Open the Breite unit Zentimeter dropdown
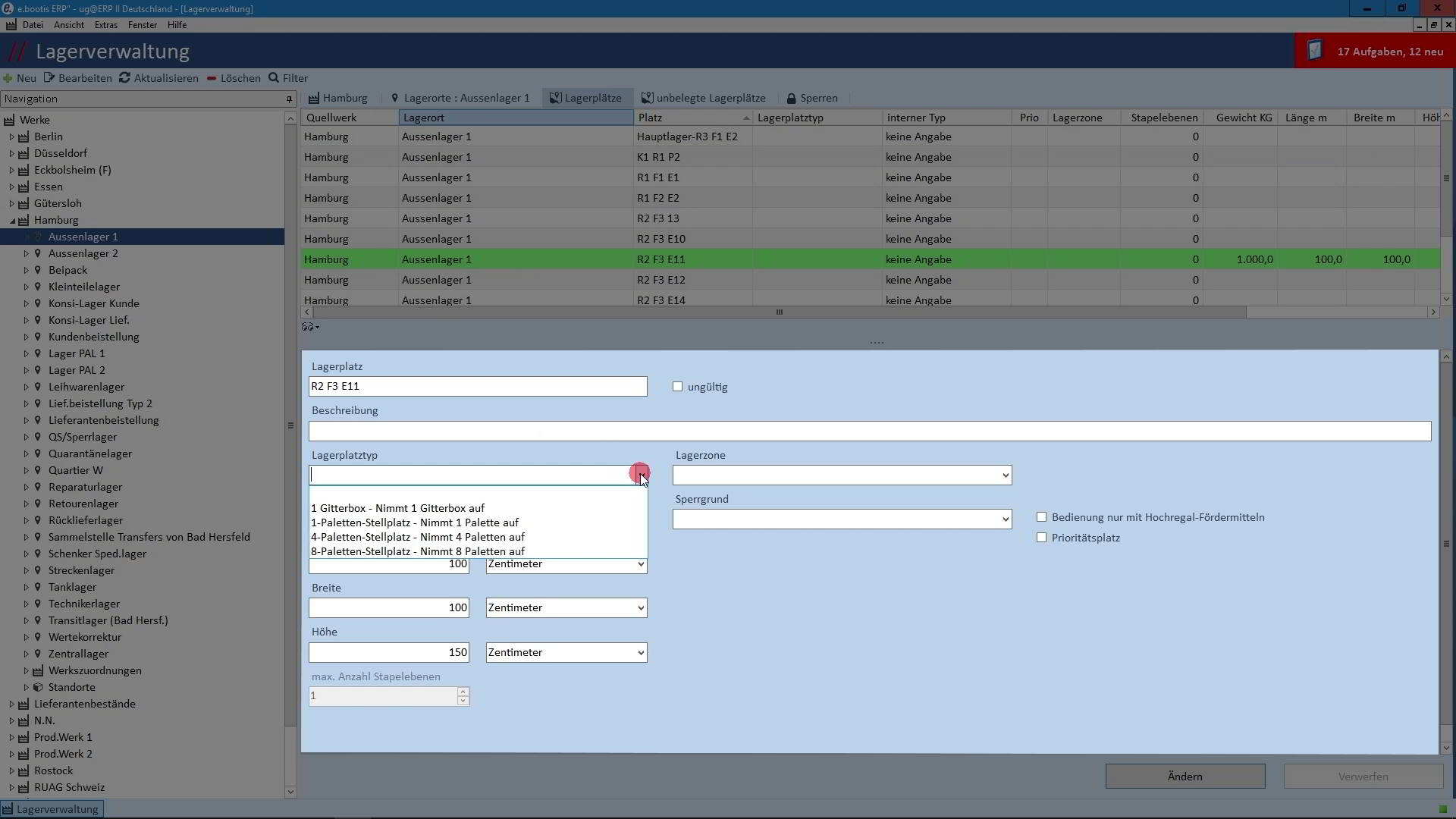This screenshot has width=1456, height=819. [x=641, y=608]
